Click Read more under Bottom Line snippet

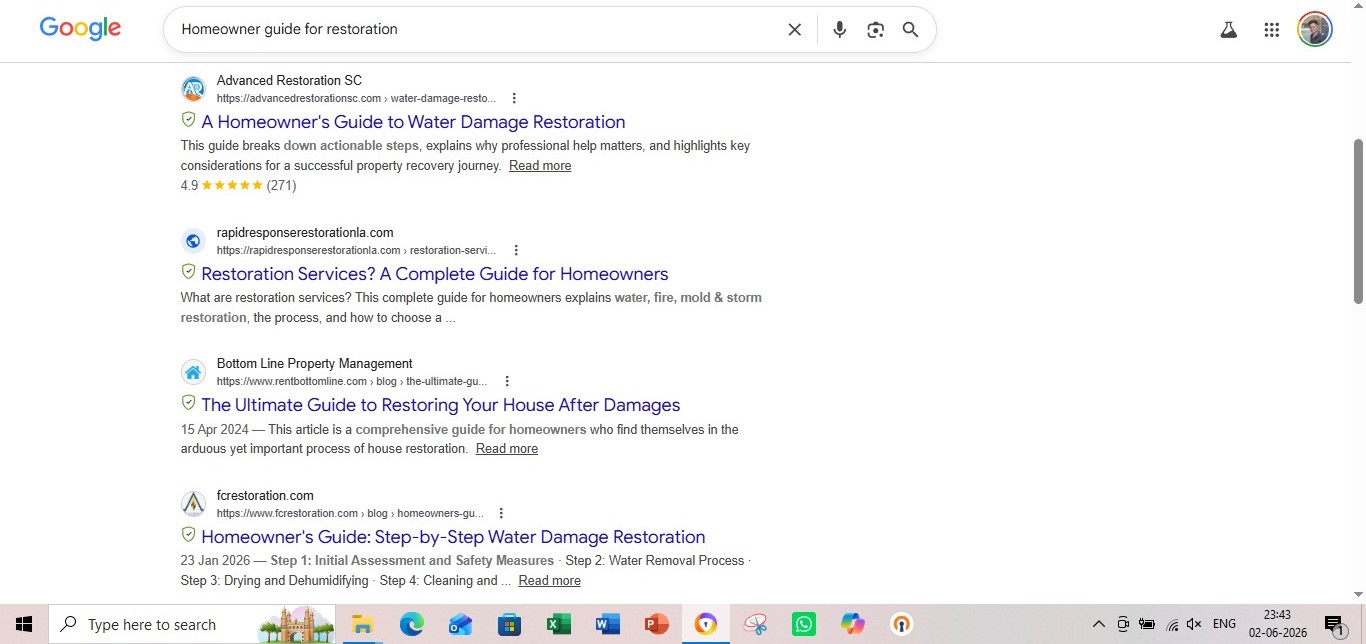coord(507,449)
